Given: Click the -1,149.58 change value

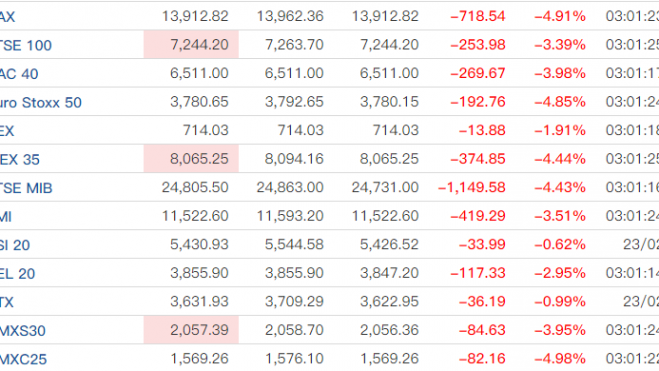Looking at the screenshot, I should click(472, 187).
